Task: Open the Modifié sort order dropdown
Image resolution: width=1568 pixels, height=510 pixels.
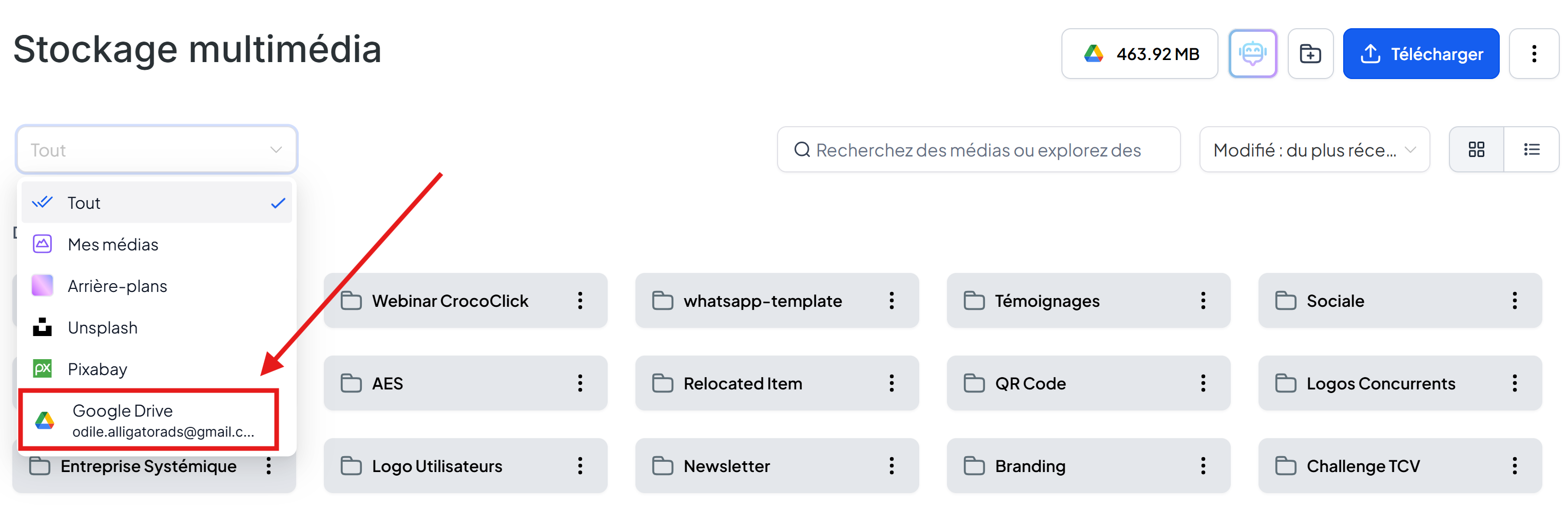Action: 1313,150
